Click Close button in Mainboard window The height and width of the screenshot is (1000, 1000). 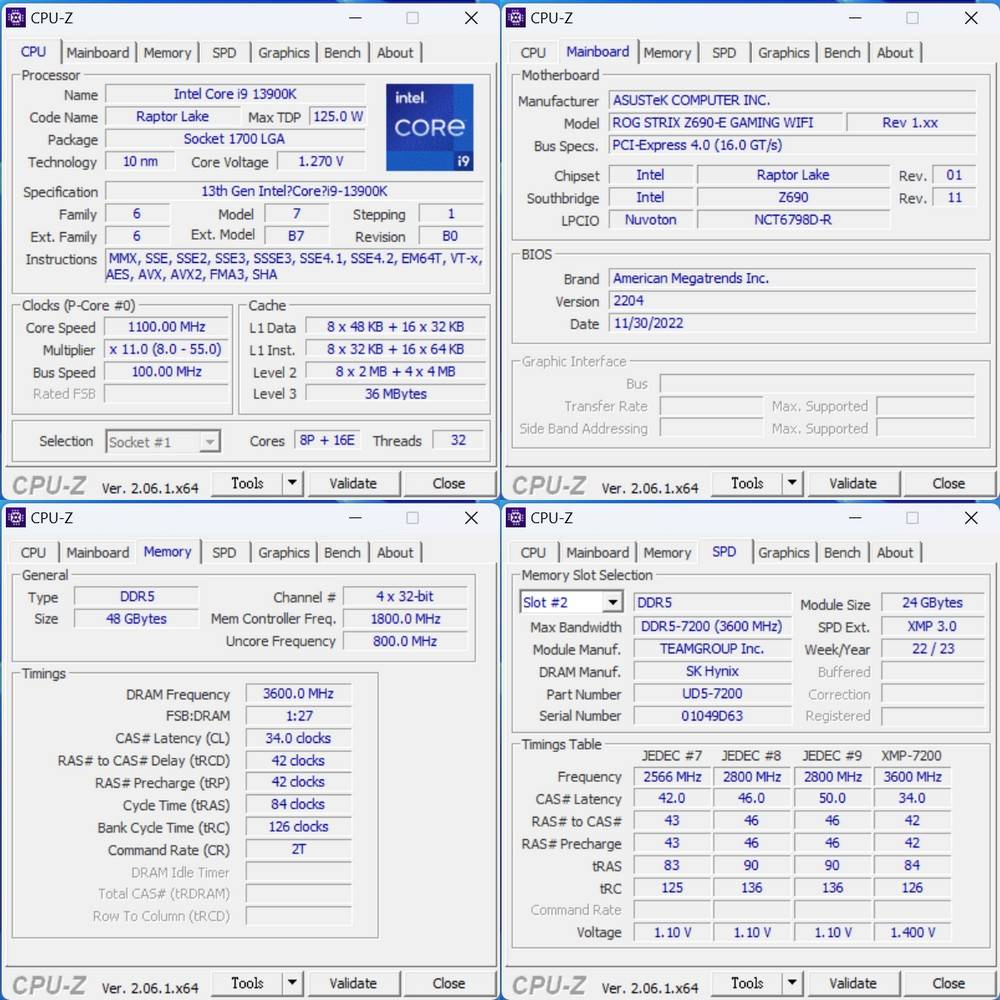click(949, 483)
